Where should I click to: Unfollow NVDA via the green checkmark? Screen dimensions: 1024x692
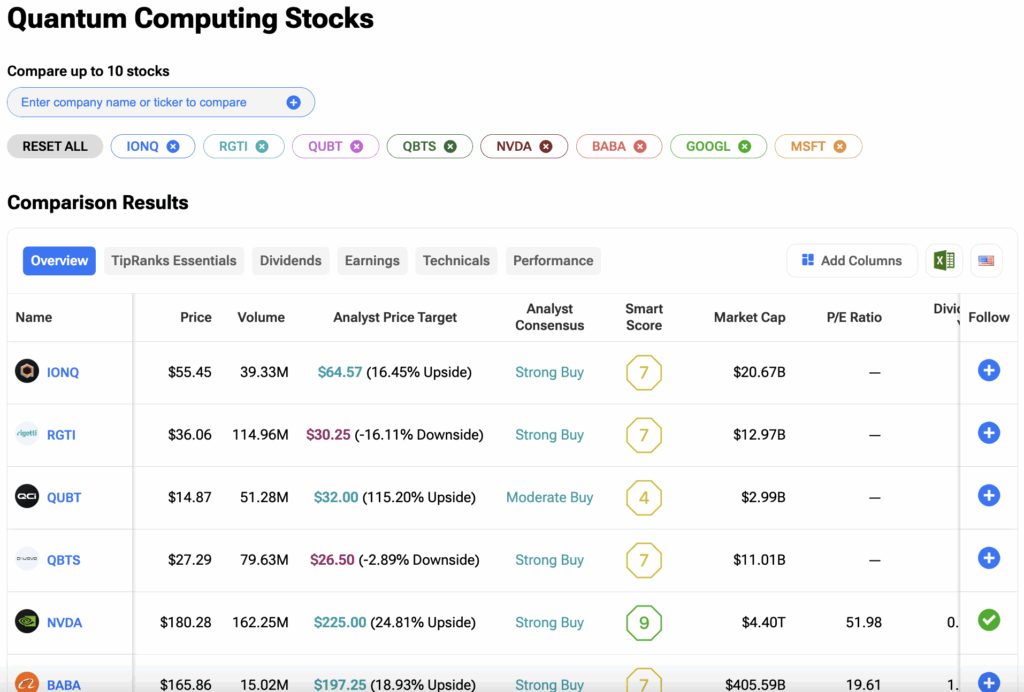click(x=988, y=621)
